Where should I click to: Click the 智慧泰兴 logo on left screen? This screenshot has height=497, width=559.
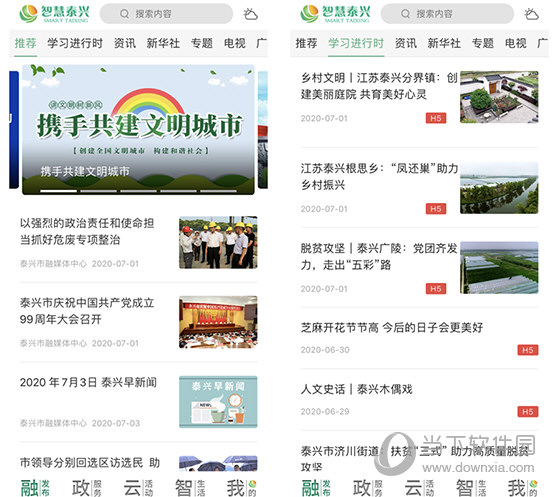pos(54,14)
